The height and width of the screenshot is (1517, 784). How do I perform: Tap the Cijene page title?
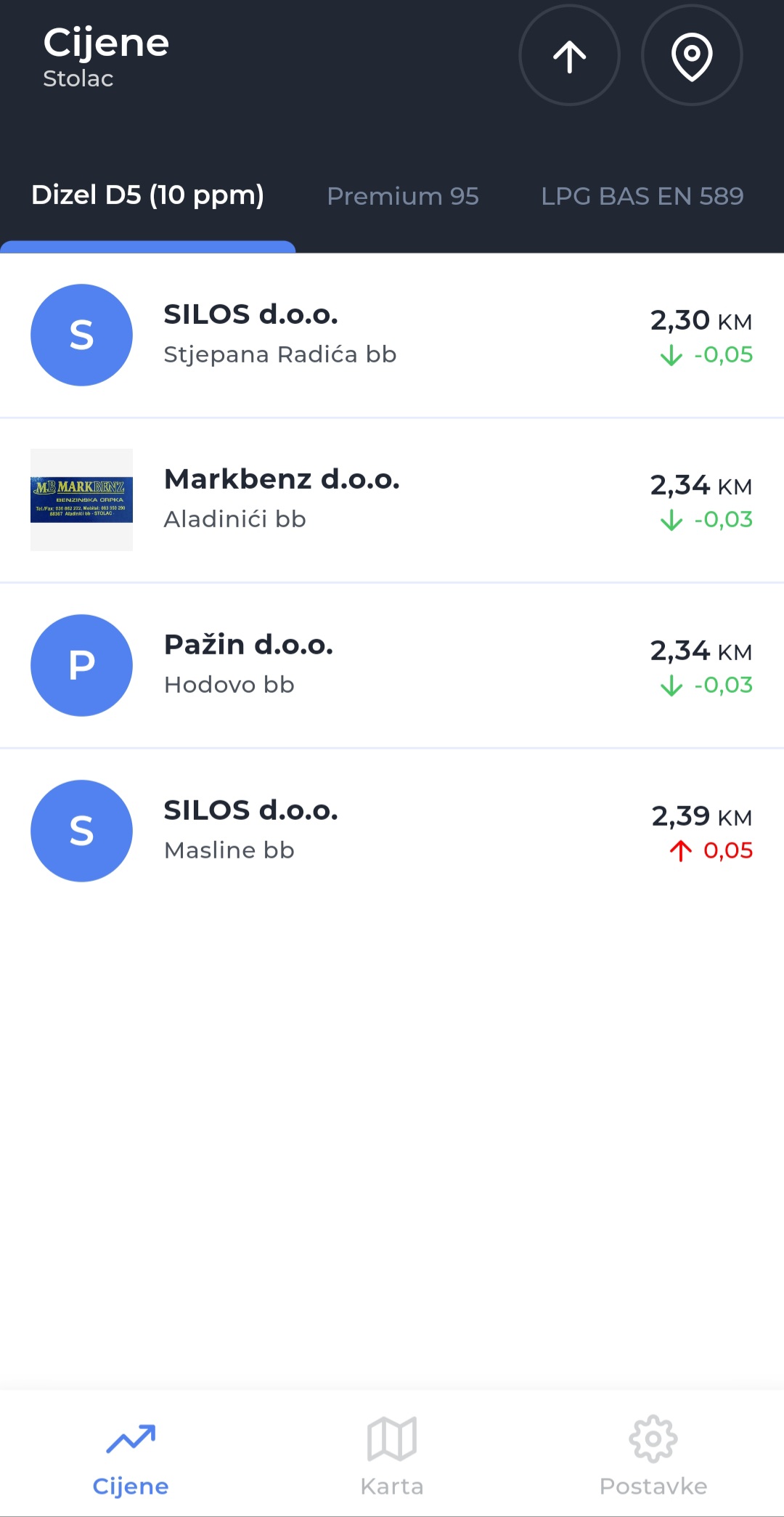(x=106, y=42)
